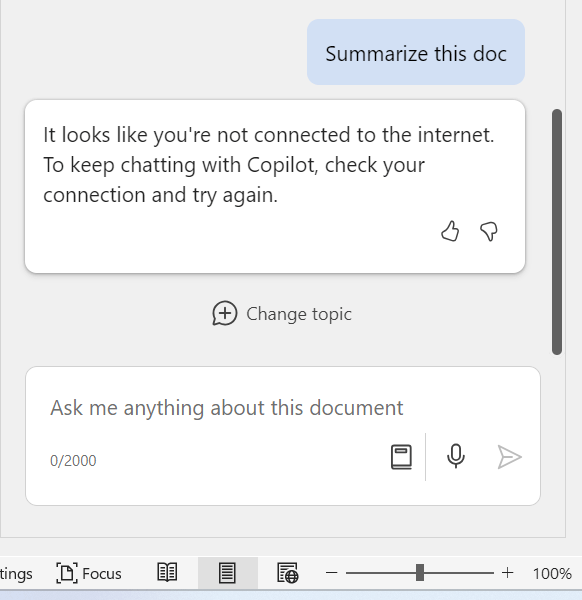
Task: Zoom in using the plus button
Action: (507, 573)
